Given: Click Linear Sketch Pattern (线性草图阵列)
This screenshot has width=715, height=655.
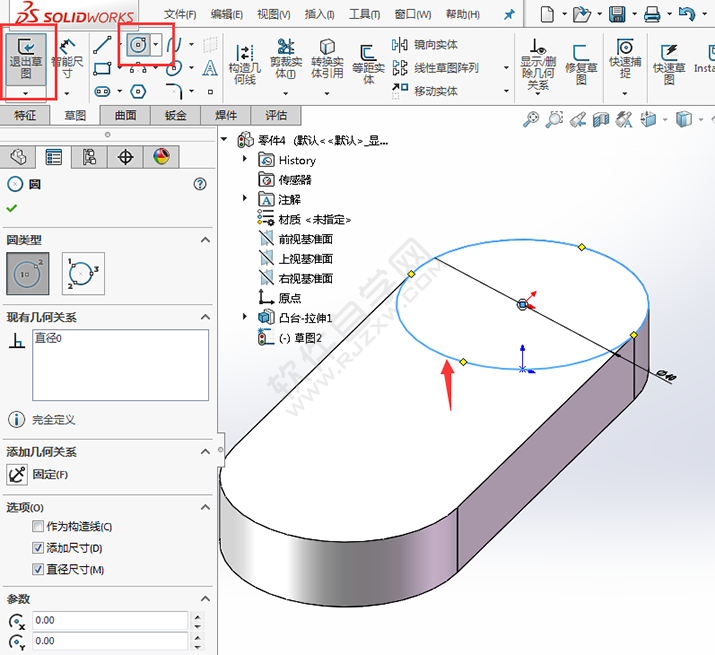Looking at the screenshot, I should click(435, 68).
